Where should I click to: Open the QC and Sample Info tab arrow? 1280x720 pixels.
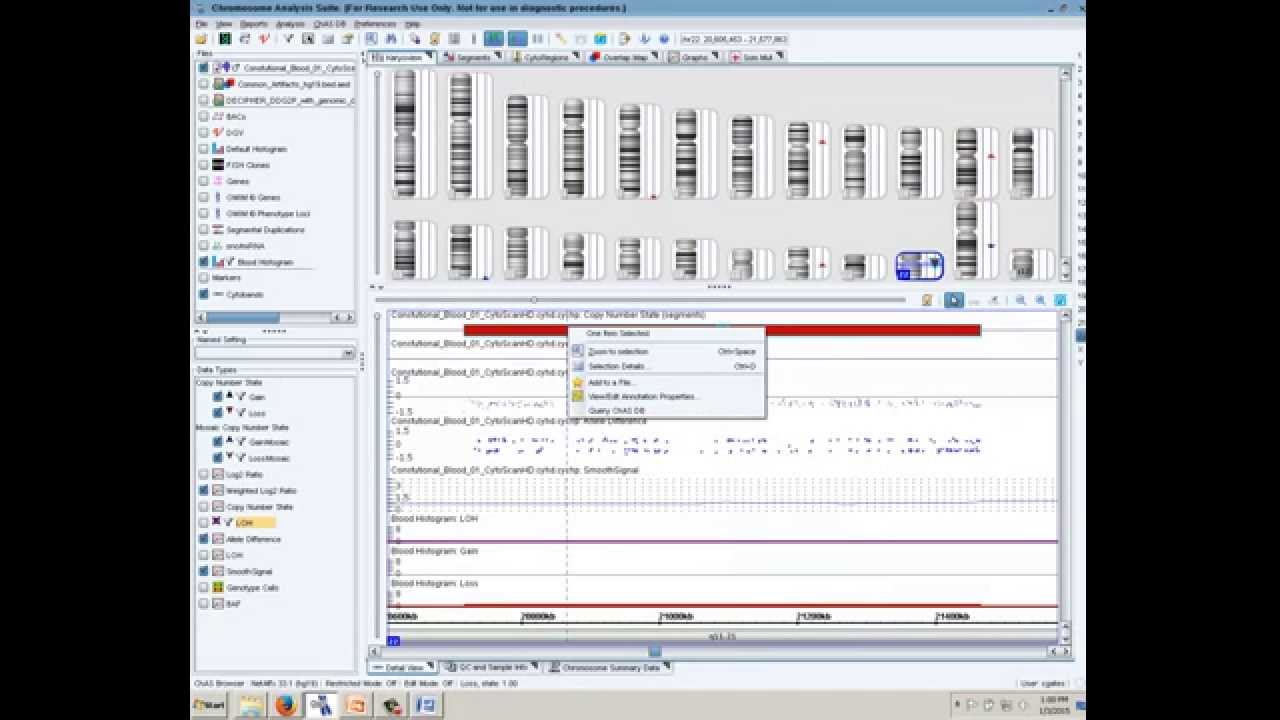[536, 667]
